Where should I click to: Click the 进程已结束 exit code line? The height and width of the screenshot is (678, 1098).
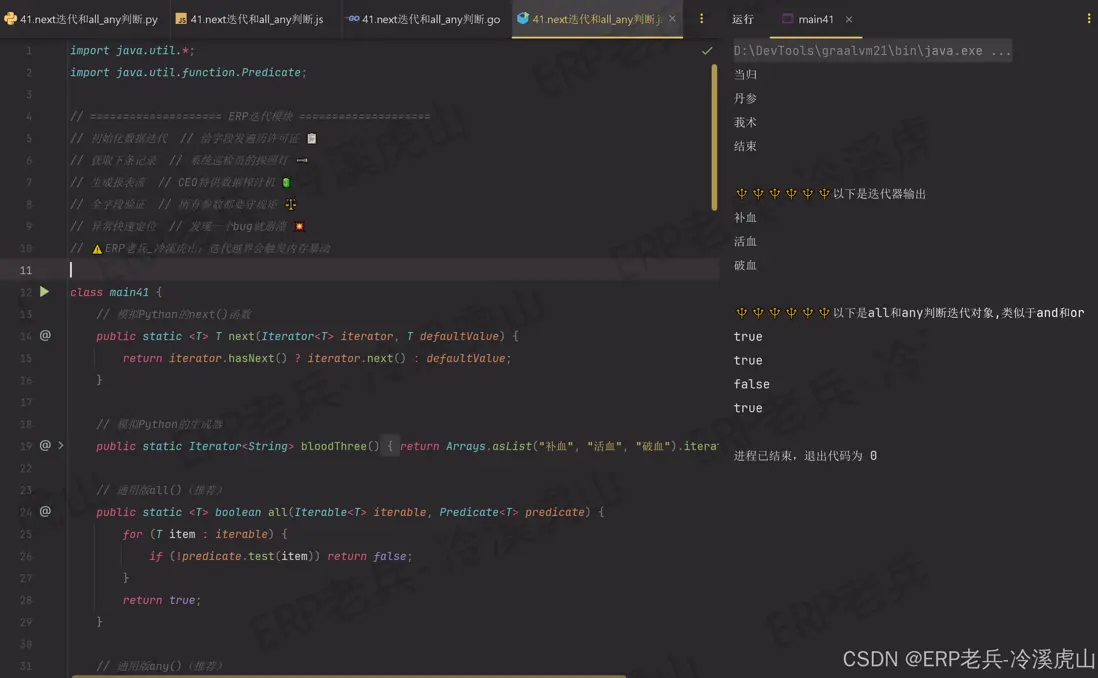805,455
